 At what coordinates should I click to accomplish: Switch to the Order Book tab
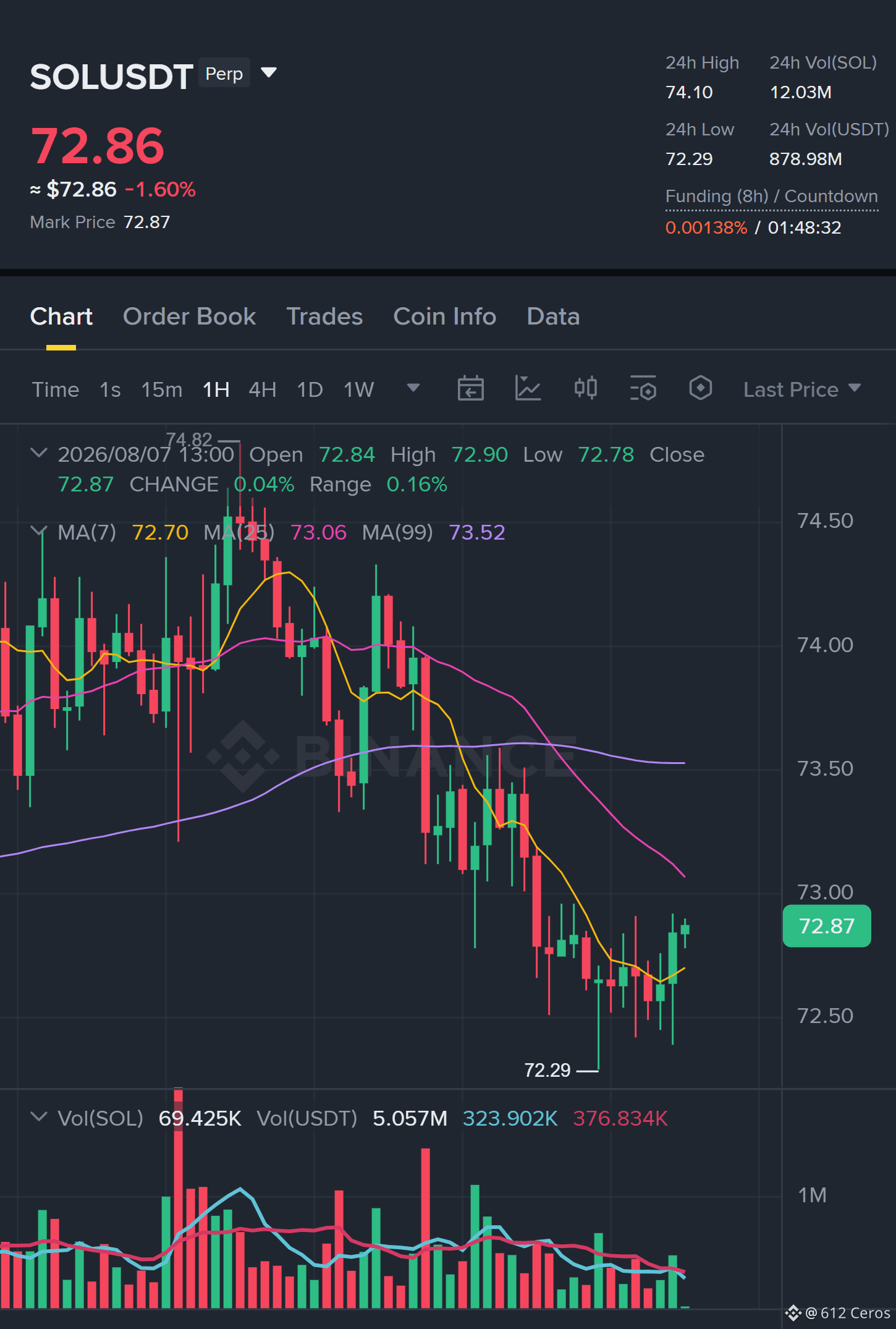[x=189, y=316]
